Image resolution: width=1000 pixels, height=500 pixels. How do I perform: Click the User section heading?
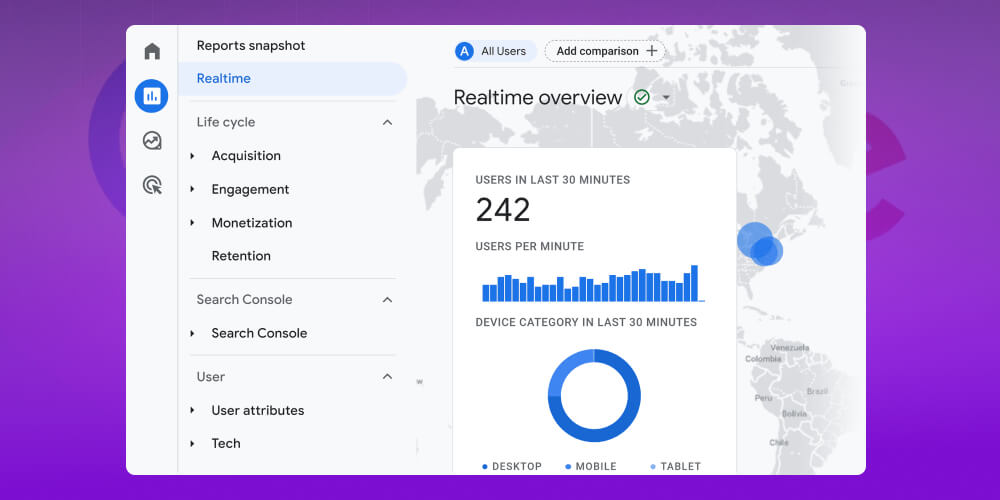(210, 377)
